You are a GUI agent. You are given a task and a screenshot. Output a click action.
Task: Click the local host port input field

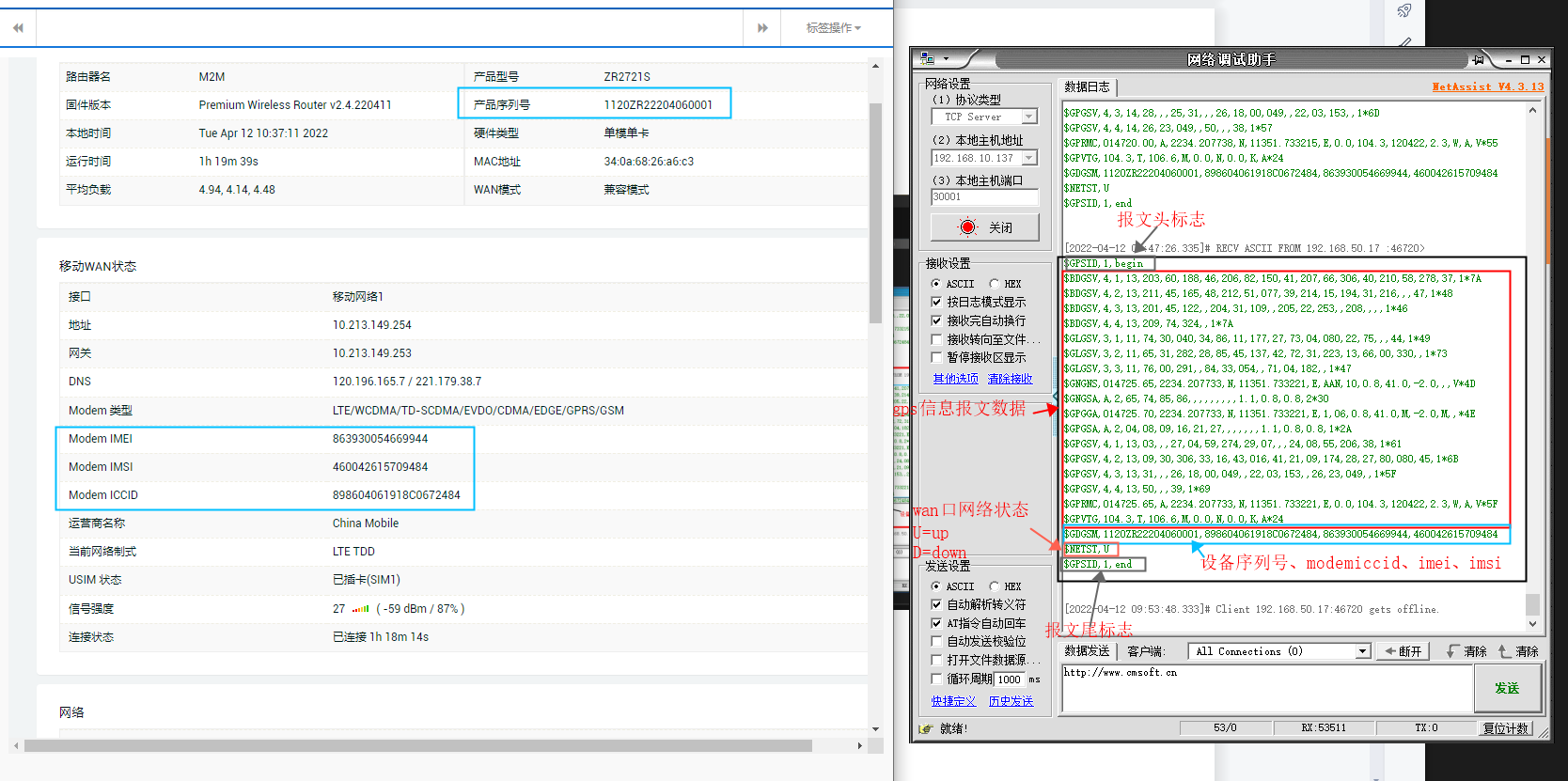(x=983, y=197)
